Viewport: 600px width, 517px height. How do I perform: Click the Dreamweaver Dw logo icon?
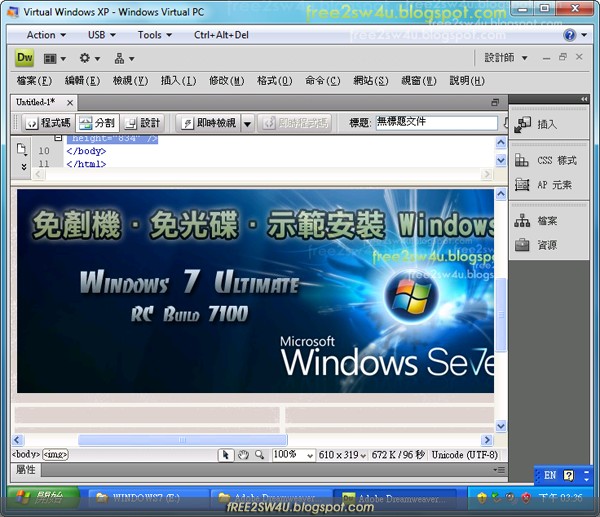click(x=24, y=58)
